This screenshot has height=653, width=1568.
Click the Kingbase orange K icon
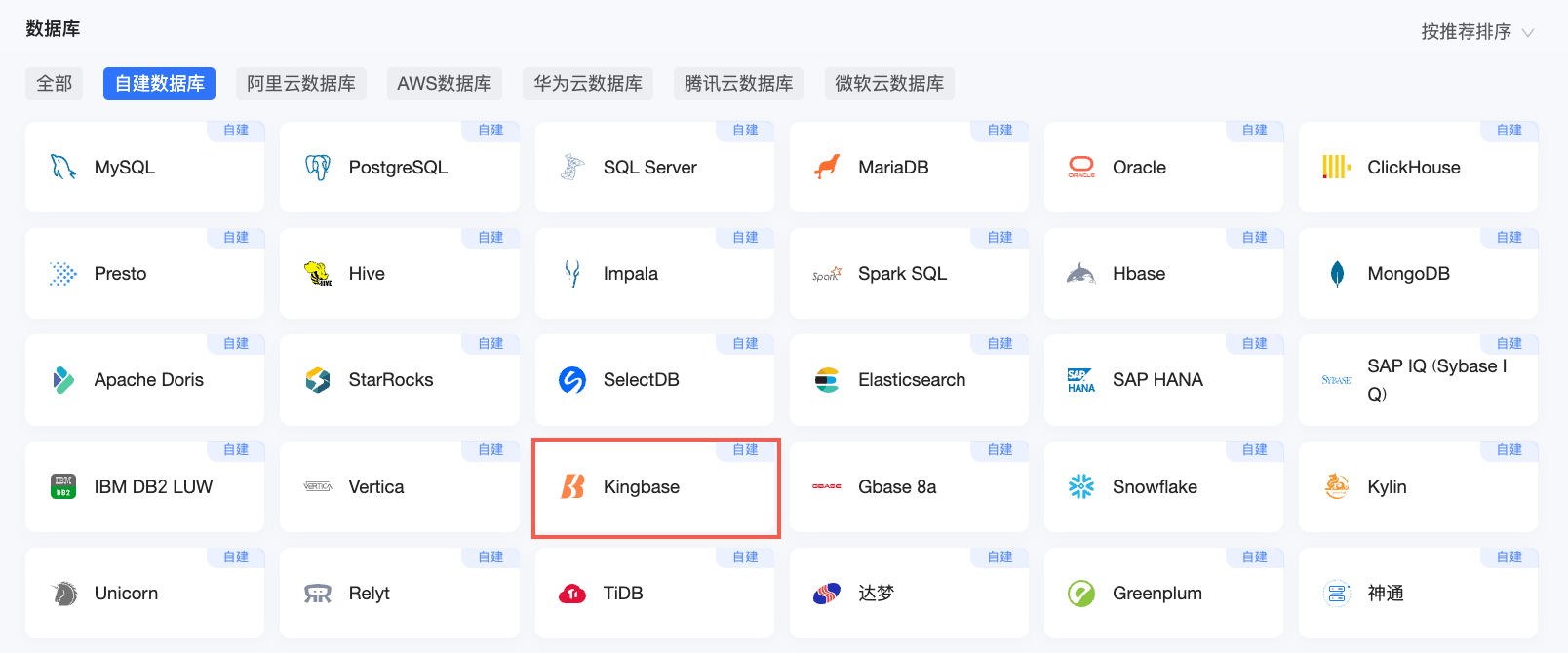point(572,486)
